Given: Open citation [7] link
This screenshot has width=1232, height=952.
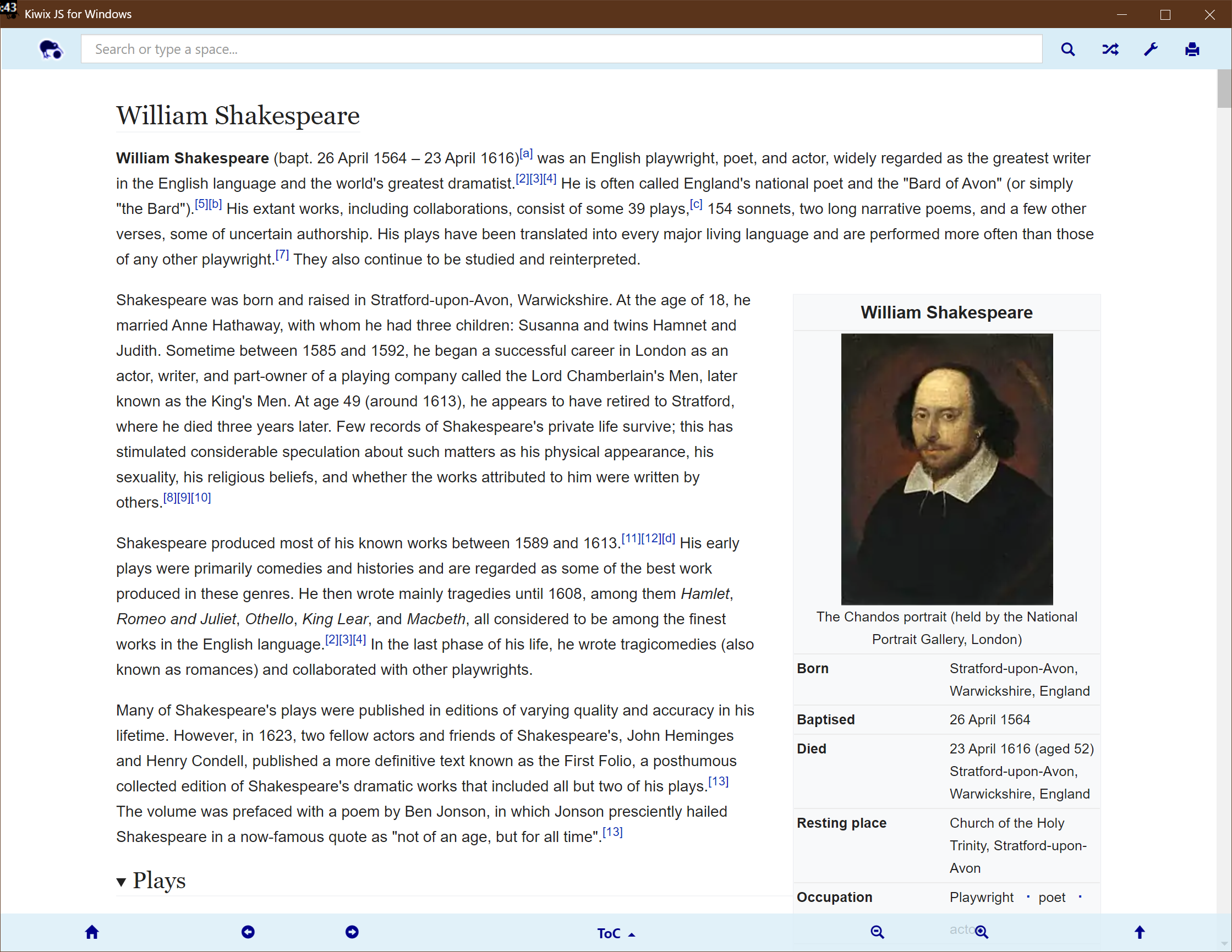Looking at the screenshot, I should pyautogui.click(x=282, y=255).
